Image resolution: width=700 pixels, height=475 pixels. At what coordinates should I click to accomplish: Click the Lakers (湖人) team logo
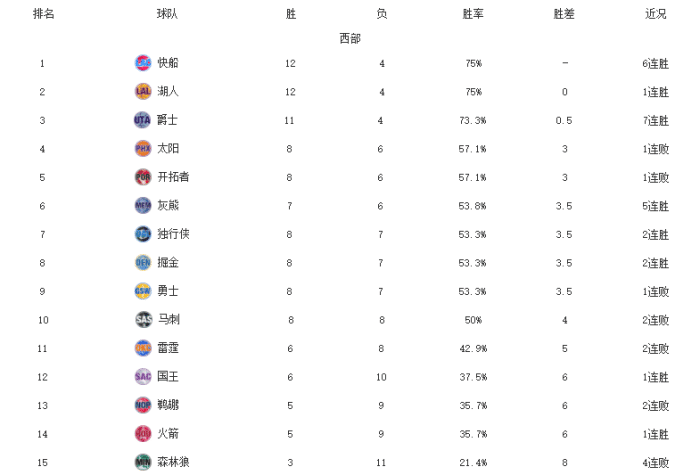click(x=143, y=92)
